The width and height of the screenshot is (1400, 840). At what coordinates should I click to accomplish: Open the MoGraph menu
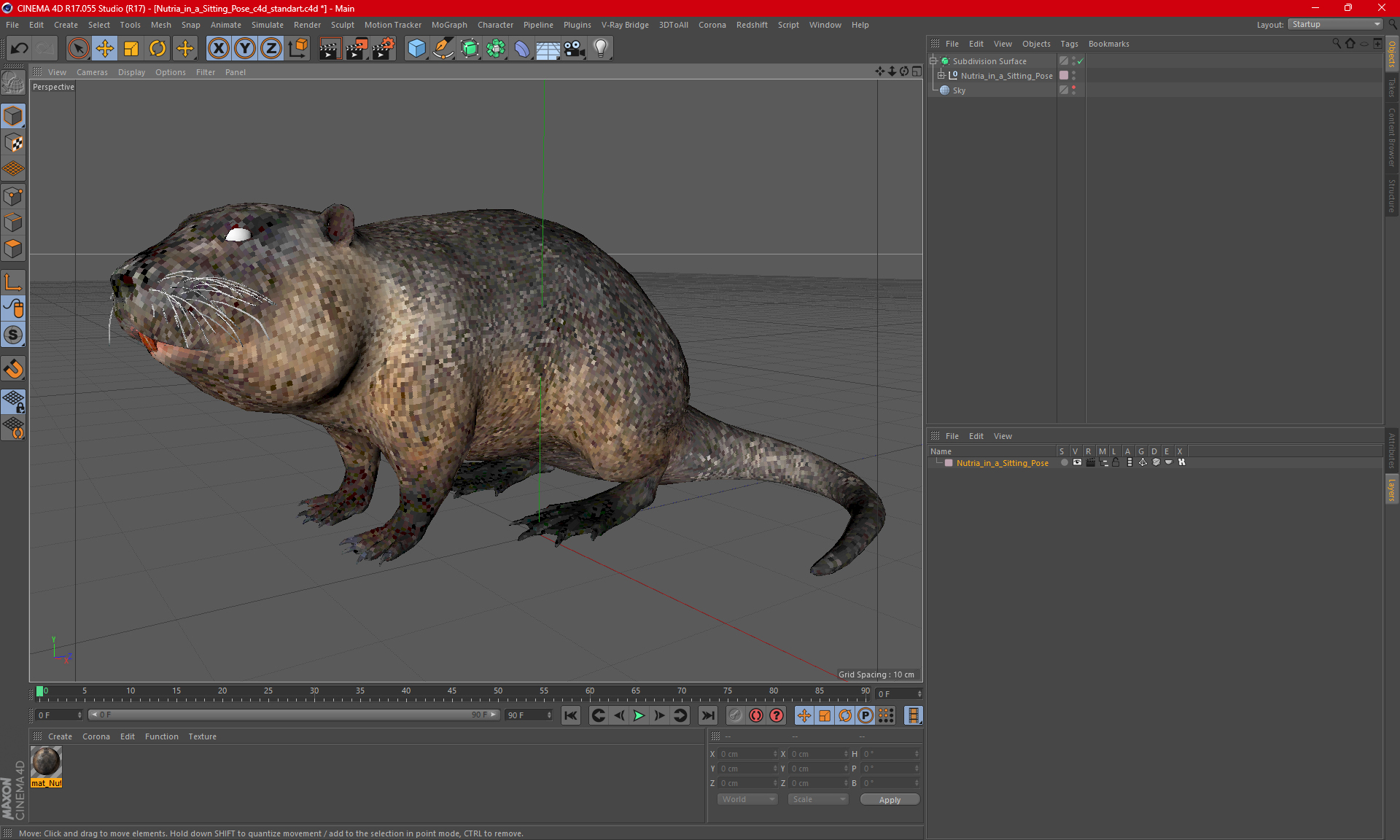[x=449, y=25]
